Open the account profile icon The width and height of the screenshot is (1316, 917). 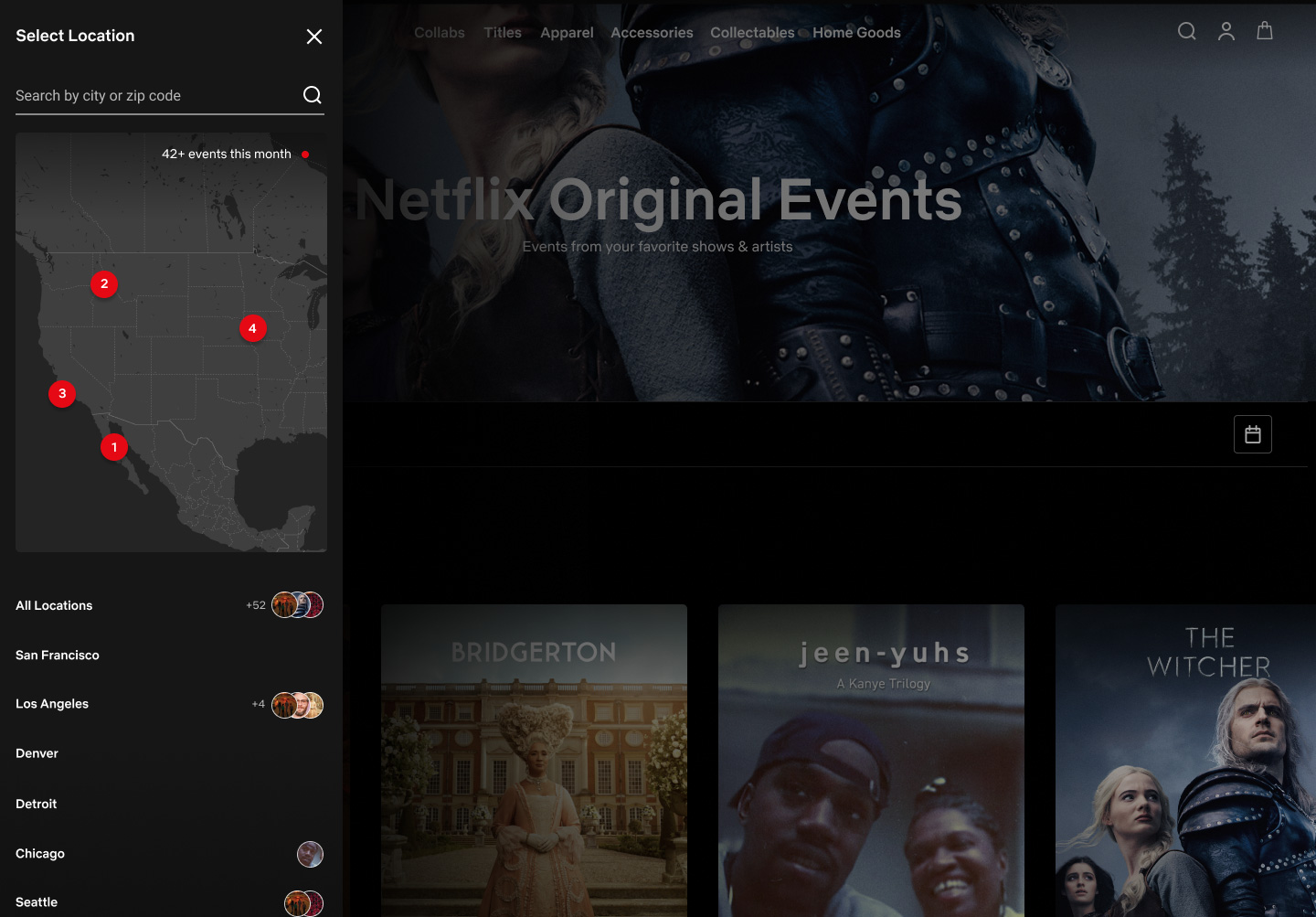click(x=1226, y=30)
